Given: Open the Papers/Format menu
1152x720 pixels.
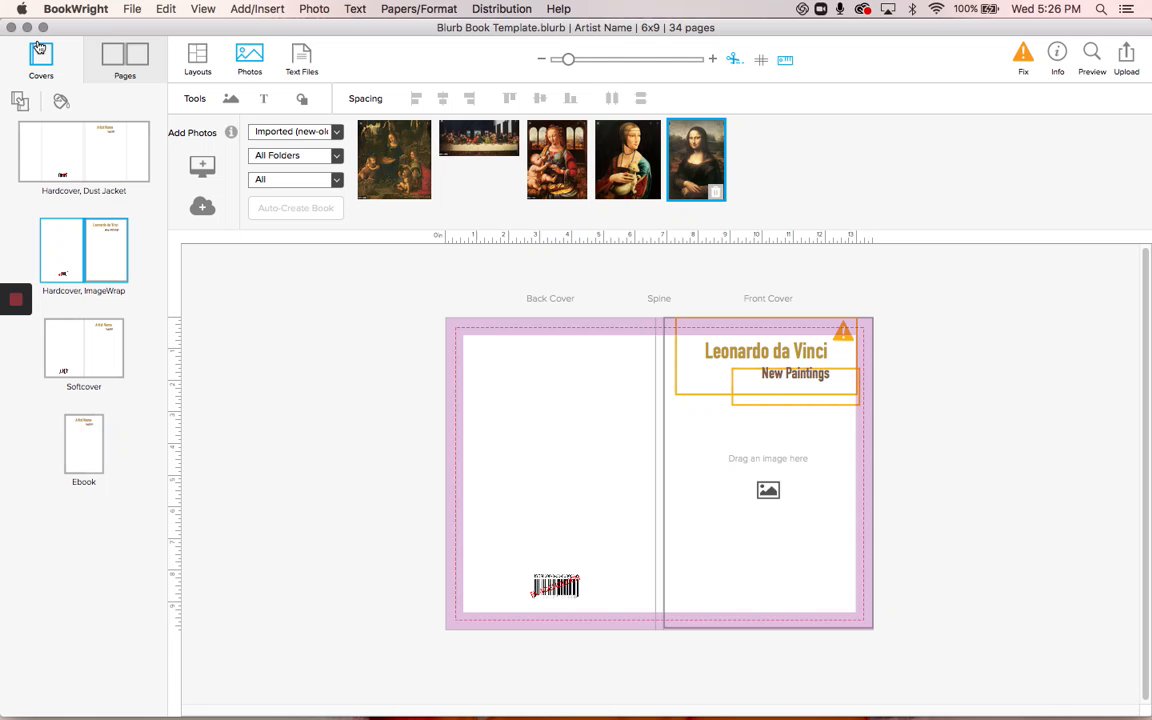Looking at the screenshot, I should tap(419, 9).
